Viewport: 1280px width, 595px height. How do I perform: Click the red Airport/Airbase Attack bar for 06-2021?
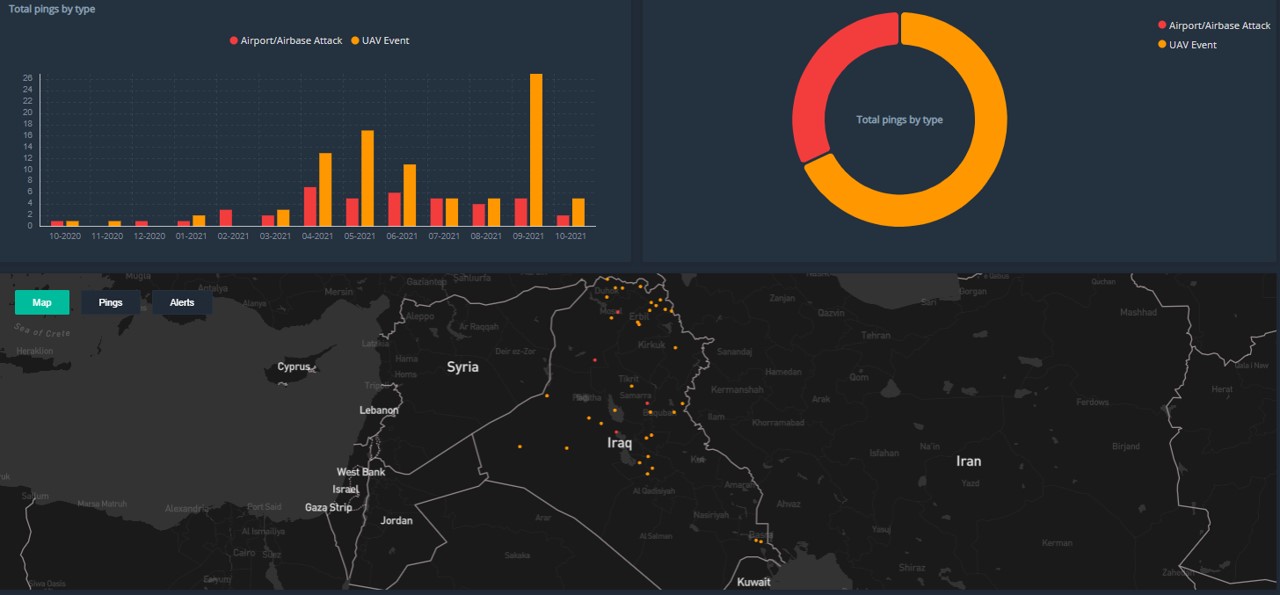coord(395,209)
